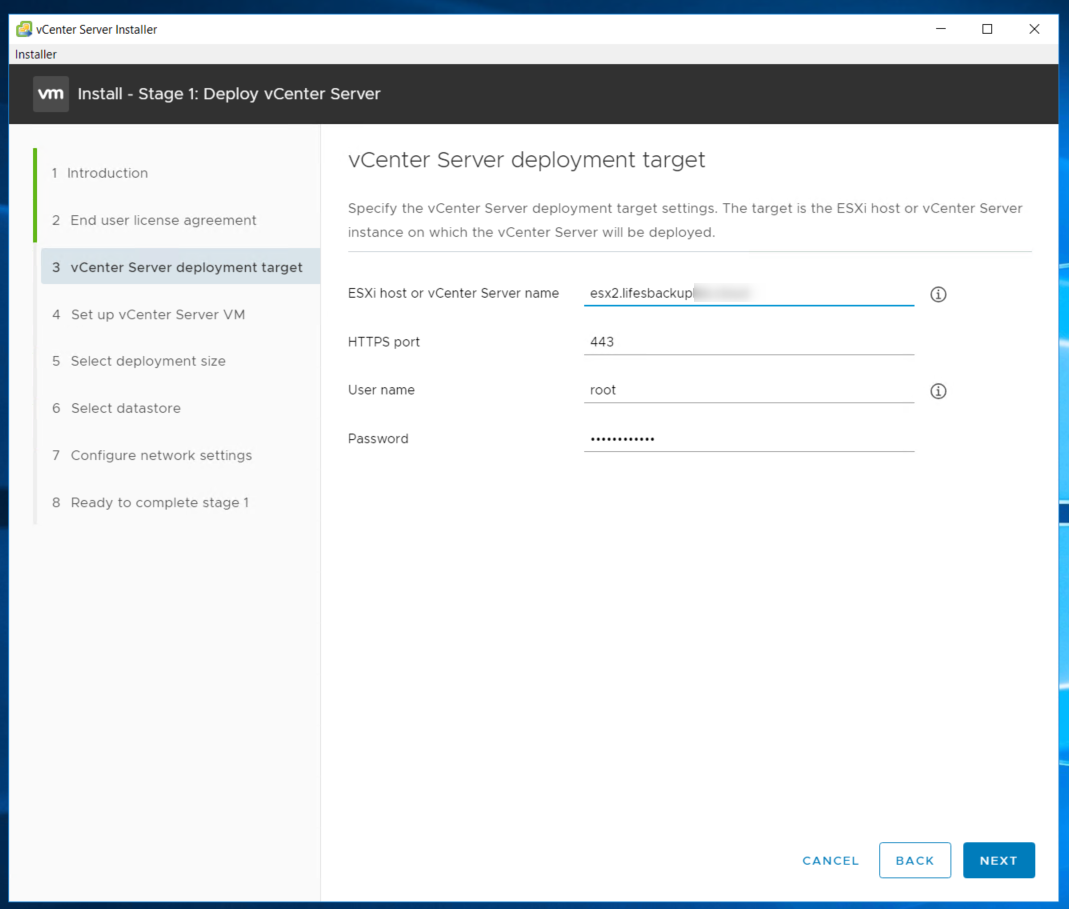Close the vCenter Server Installer window
This screenshot has width=1069, height=909.
tap(1034, 29)
